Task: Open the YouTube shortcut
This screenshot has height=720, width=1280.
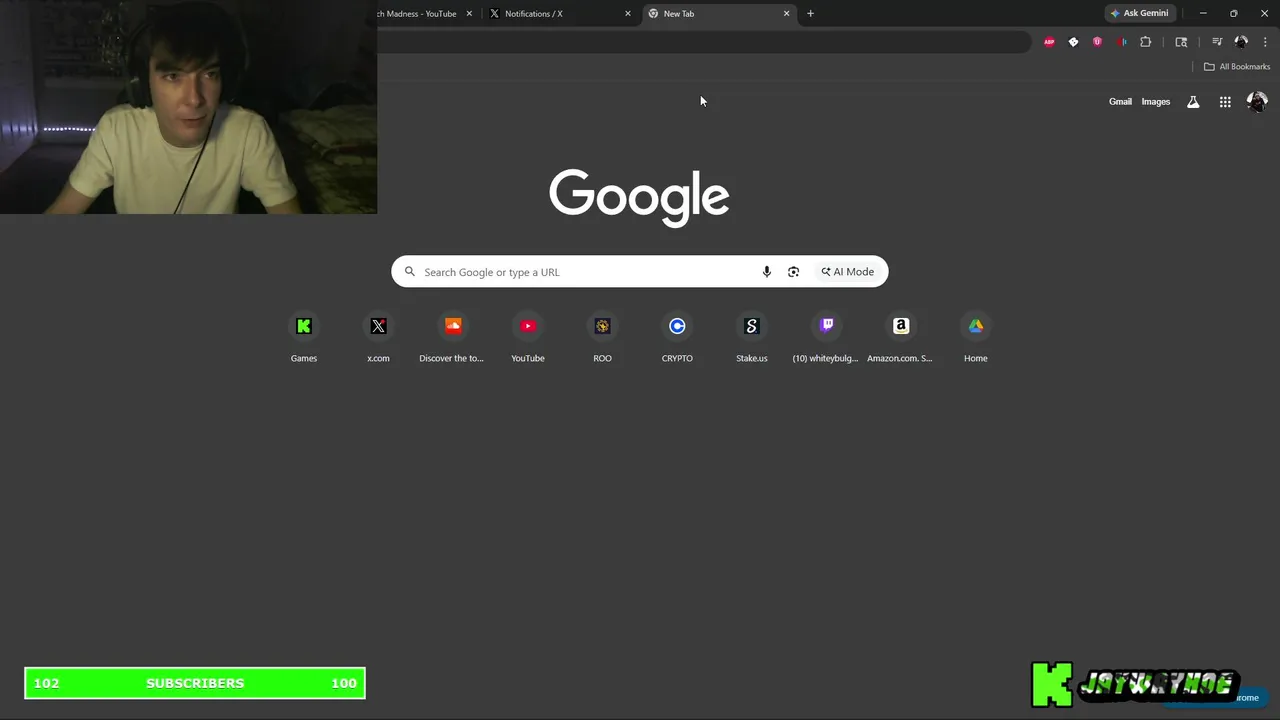Action: pyautogui.click(x=528, y=337)
